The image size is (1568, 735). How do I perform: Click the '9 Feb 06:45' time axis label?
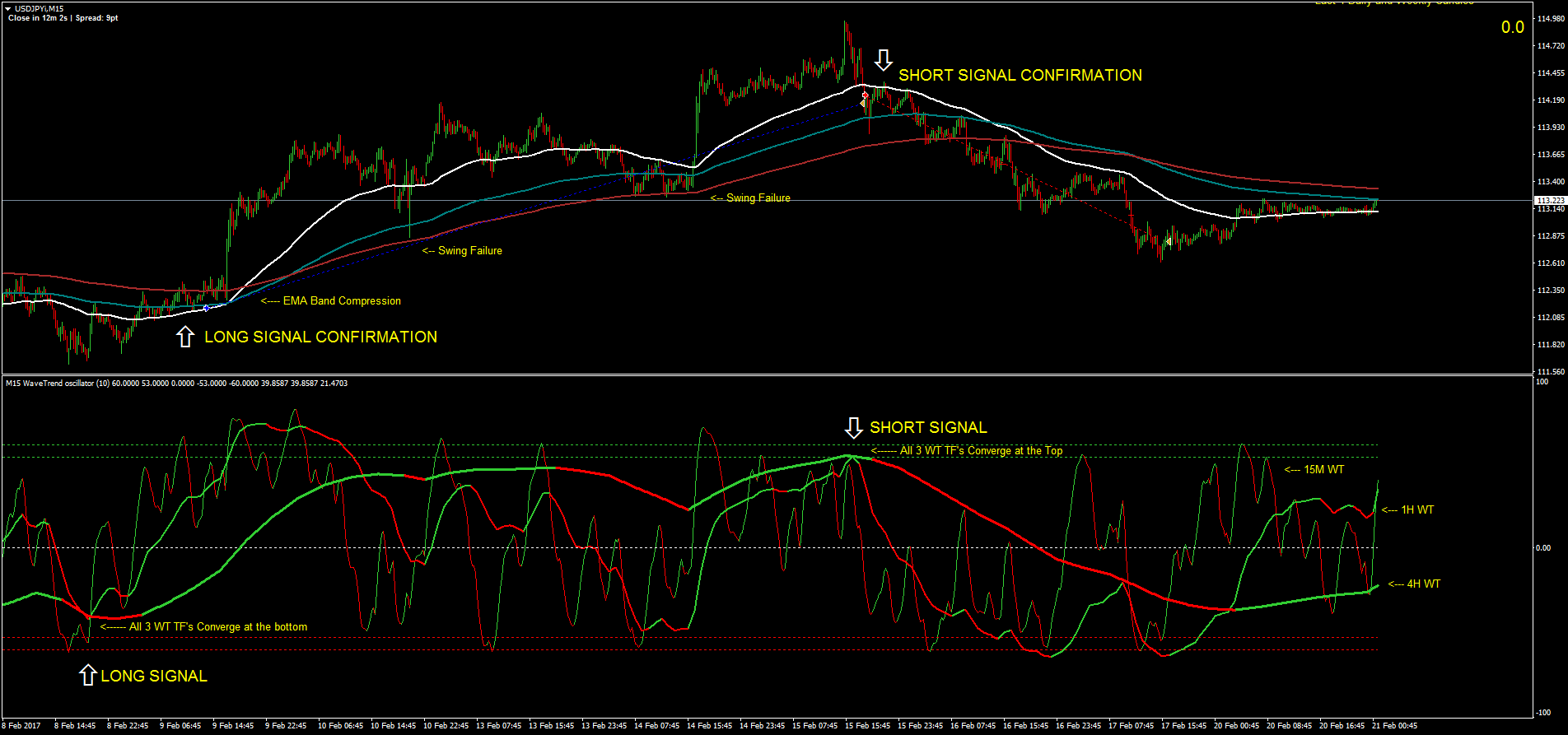180,726
